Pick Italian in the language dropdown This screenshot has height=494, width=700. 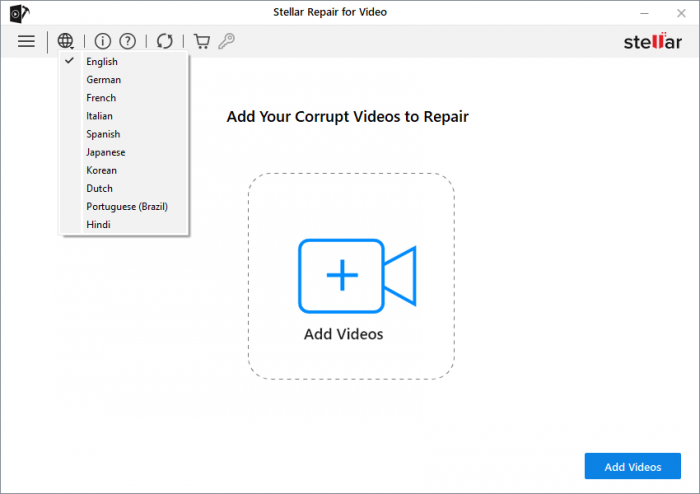[99, 116]
